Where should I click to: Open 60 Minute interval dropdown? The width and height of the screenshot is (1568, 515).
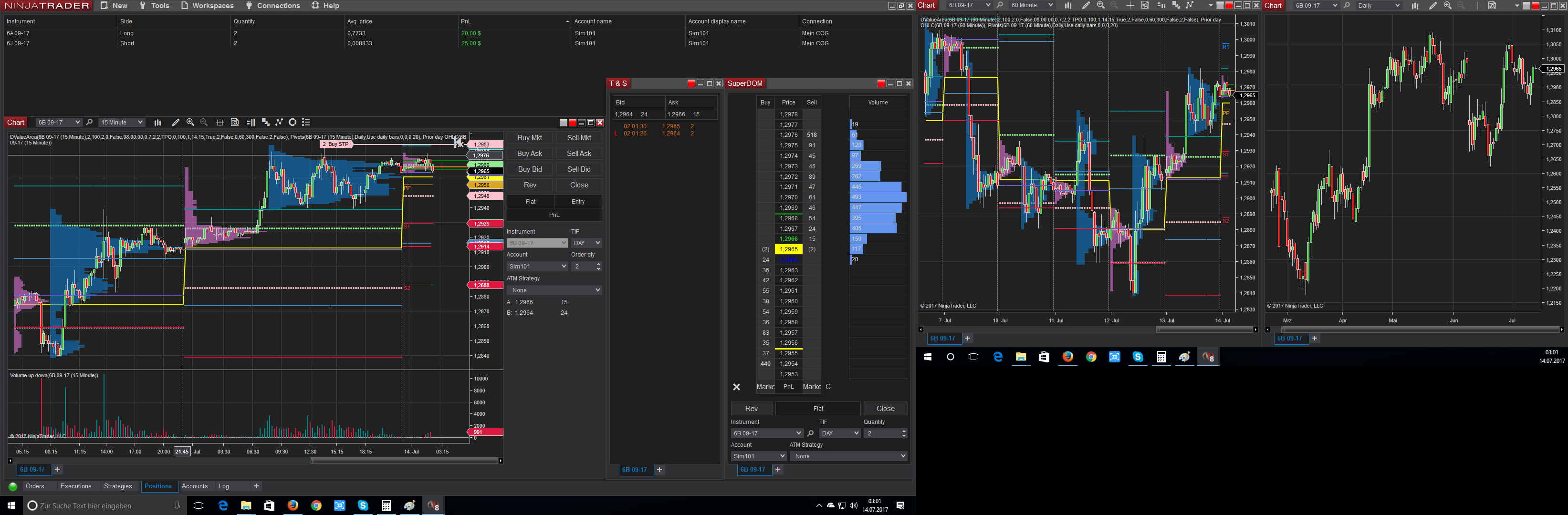(x=1032, y=5)
